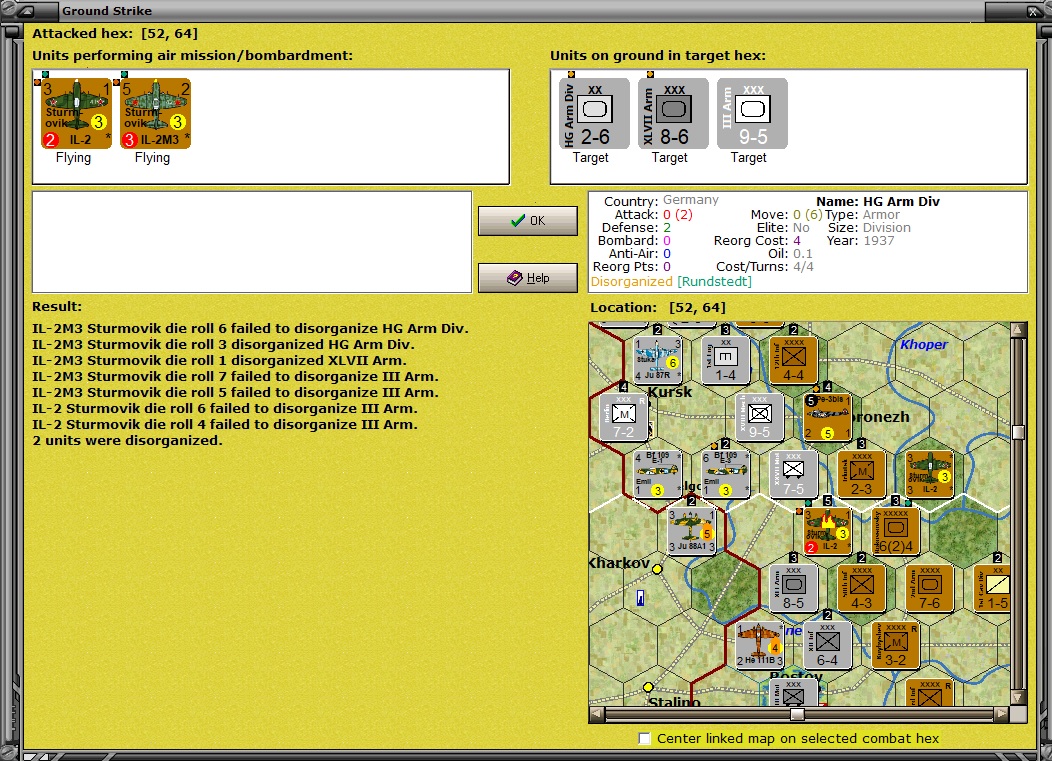Enable center linked map on combat hex
The width and height of the screenshot is (1052, 761).
[x=645, y=738]
